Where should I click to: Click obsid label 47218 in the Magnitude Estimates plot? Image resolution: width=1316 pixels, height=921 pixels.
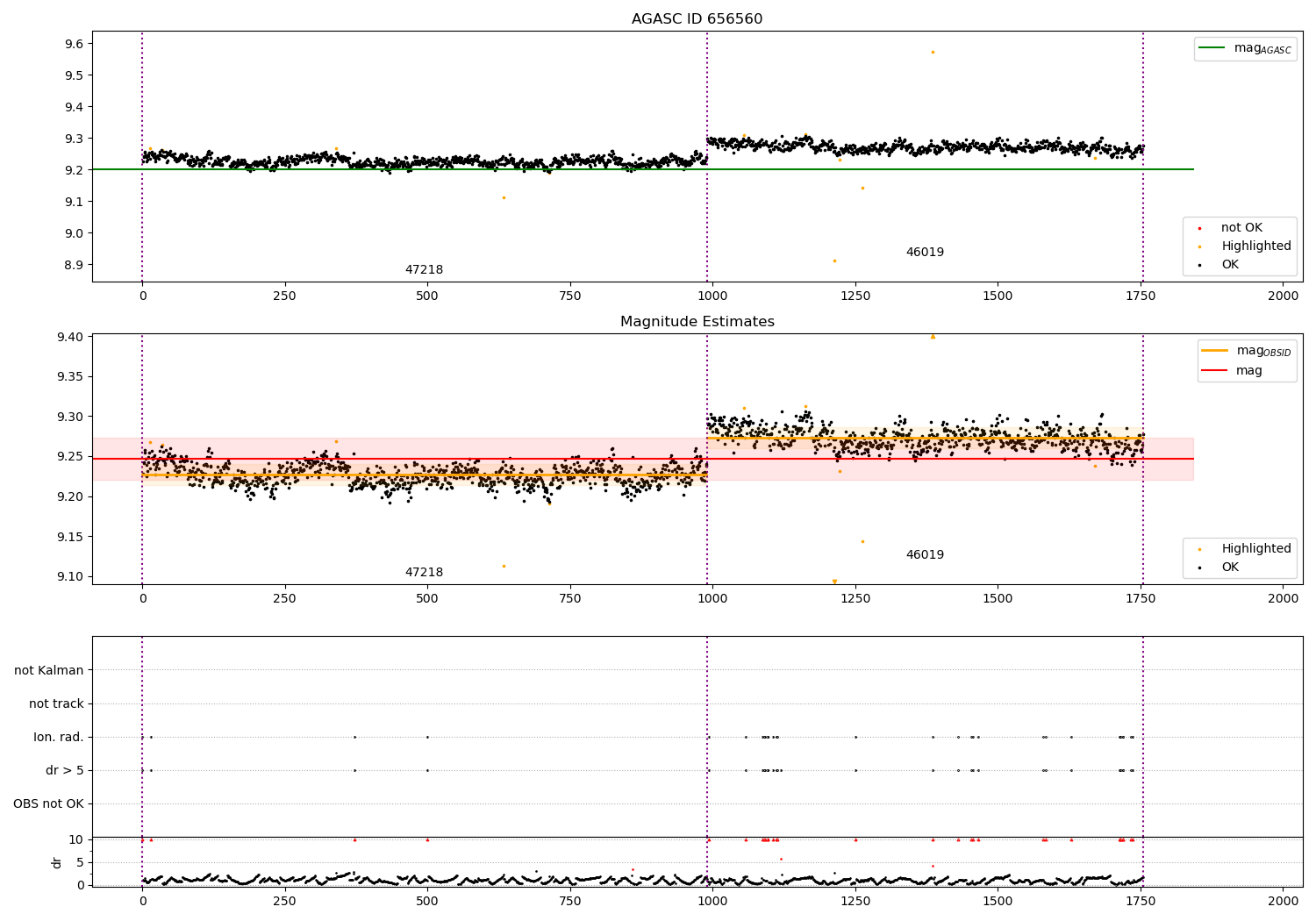(424, 573)
